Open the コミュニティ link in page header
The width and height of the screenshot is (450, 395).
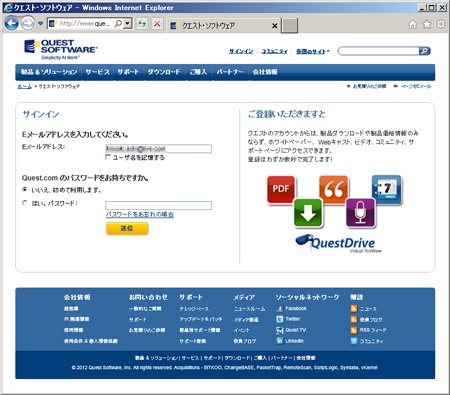point(274,51)
